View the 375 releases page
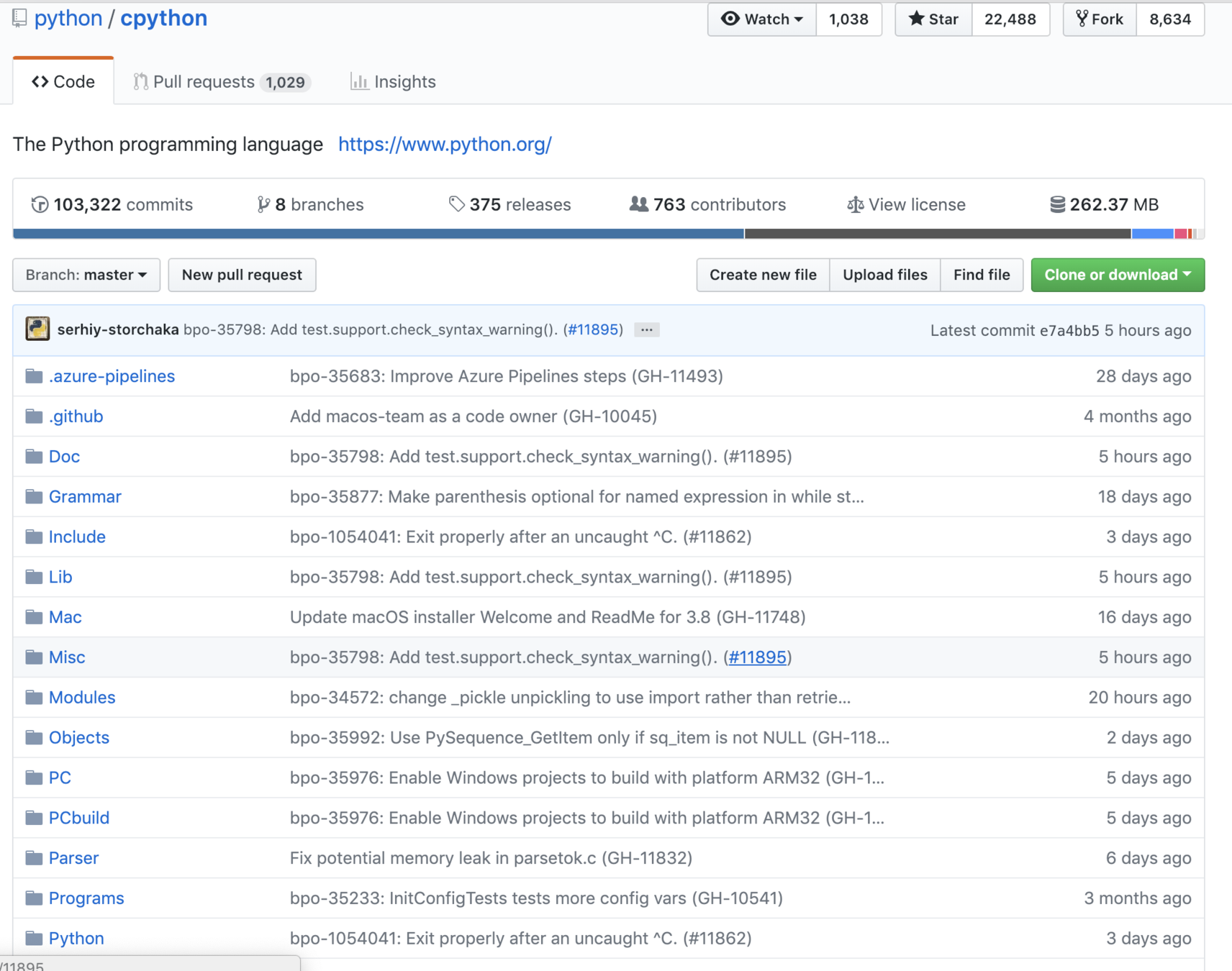 tap(509, 205)
